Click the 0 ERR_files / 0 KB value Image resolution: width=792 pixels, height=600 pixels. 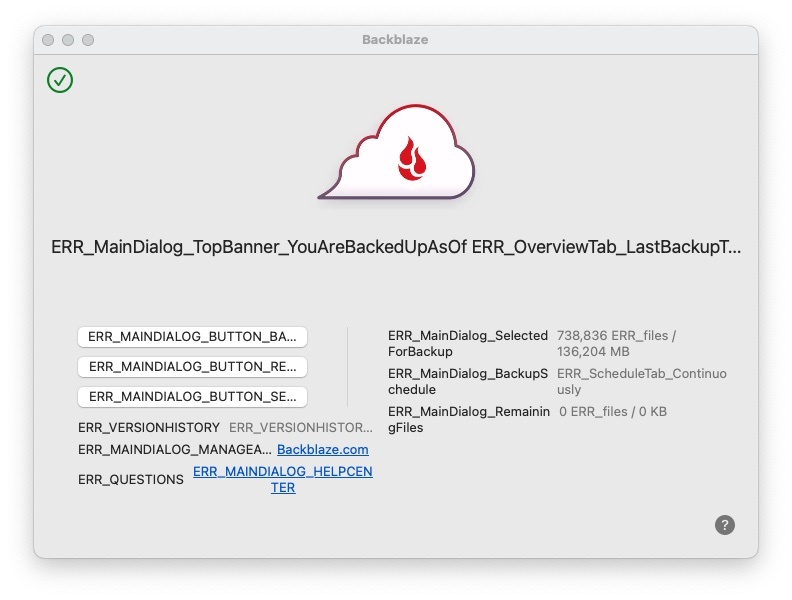pos(613,412)
